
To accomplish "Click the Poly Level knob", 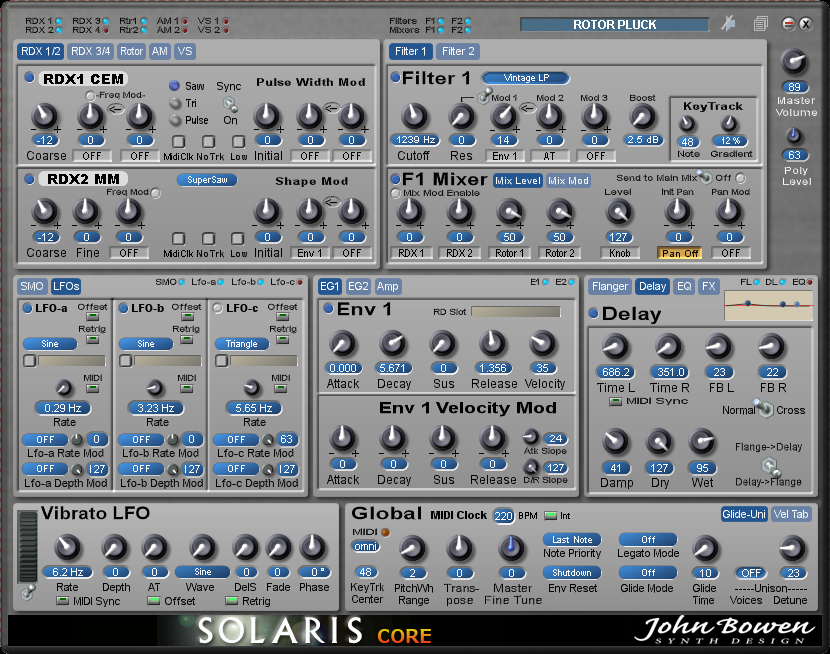I will 793,136.
